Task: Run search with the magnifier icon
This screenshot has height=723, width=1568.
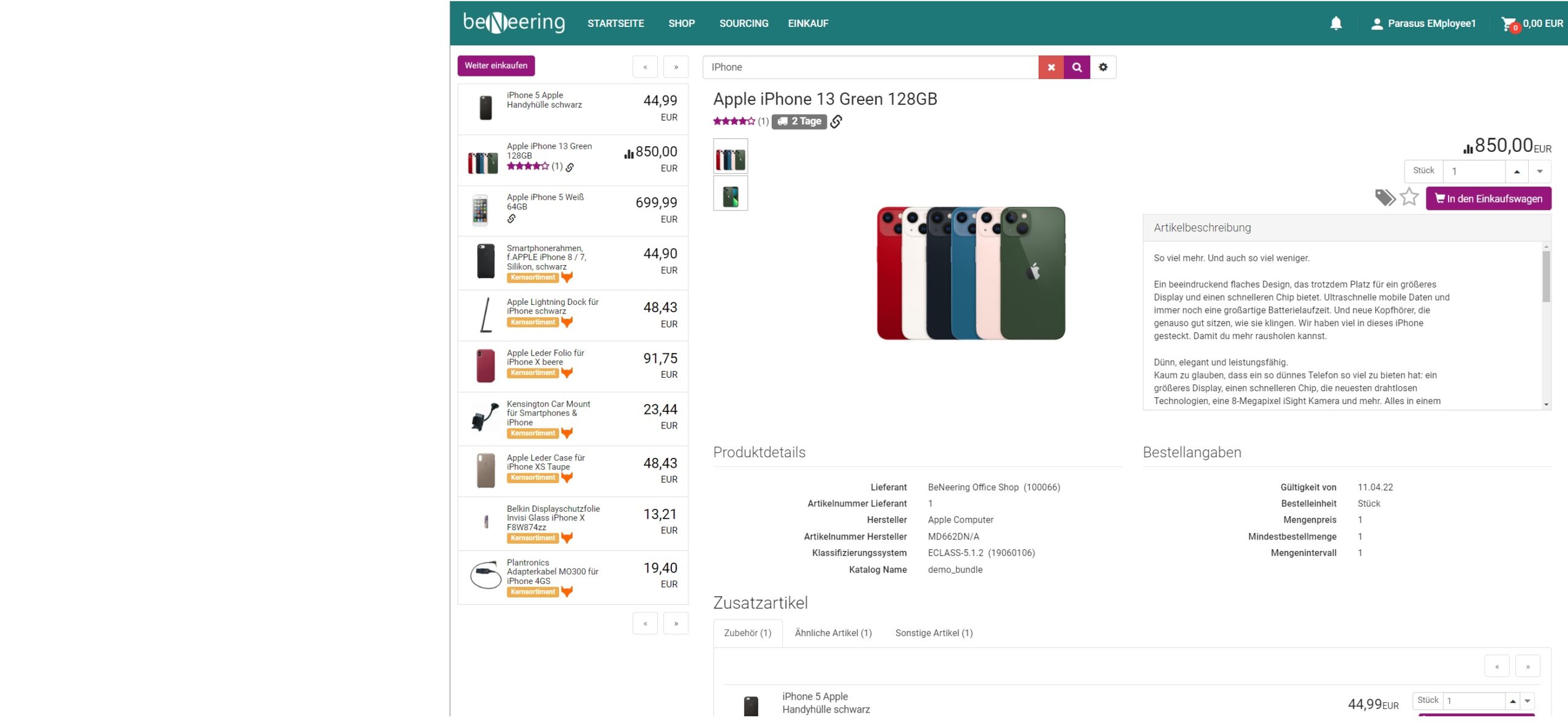Action: [1077, 67]
